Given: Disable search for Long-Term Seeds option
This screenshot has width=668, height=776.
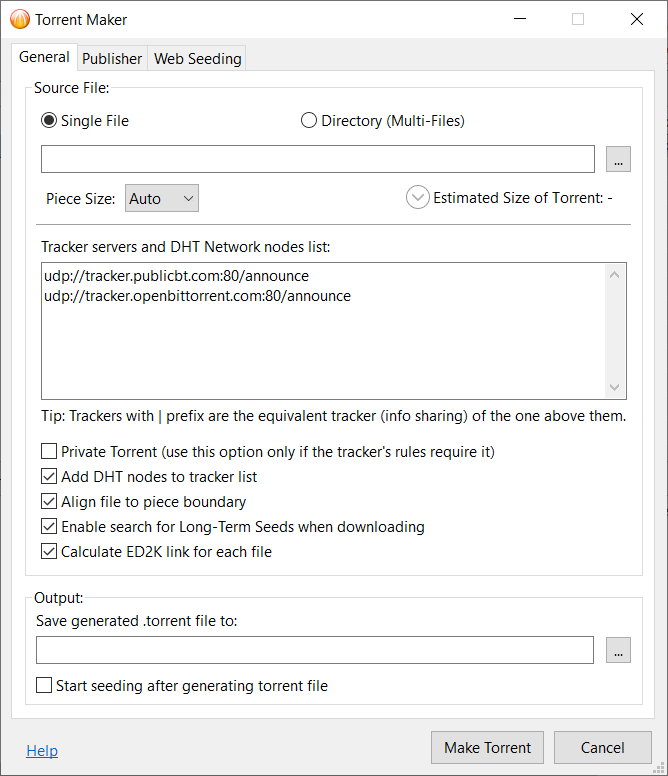Looking at the screenshot, I should [49, 527].
